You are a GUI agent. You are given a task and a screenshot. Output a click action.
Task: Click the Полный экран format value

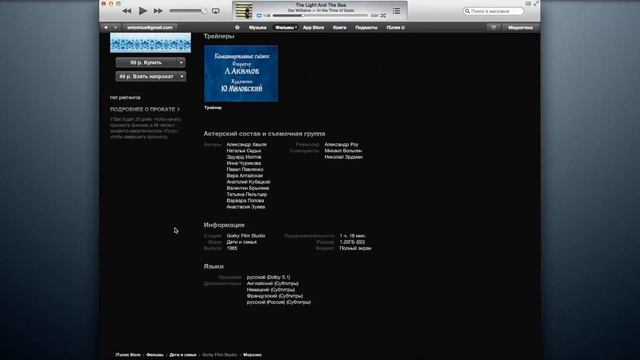click(356, 248)
